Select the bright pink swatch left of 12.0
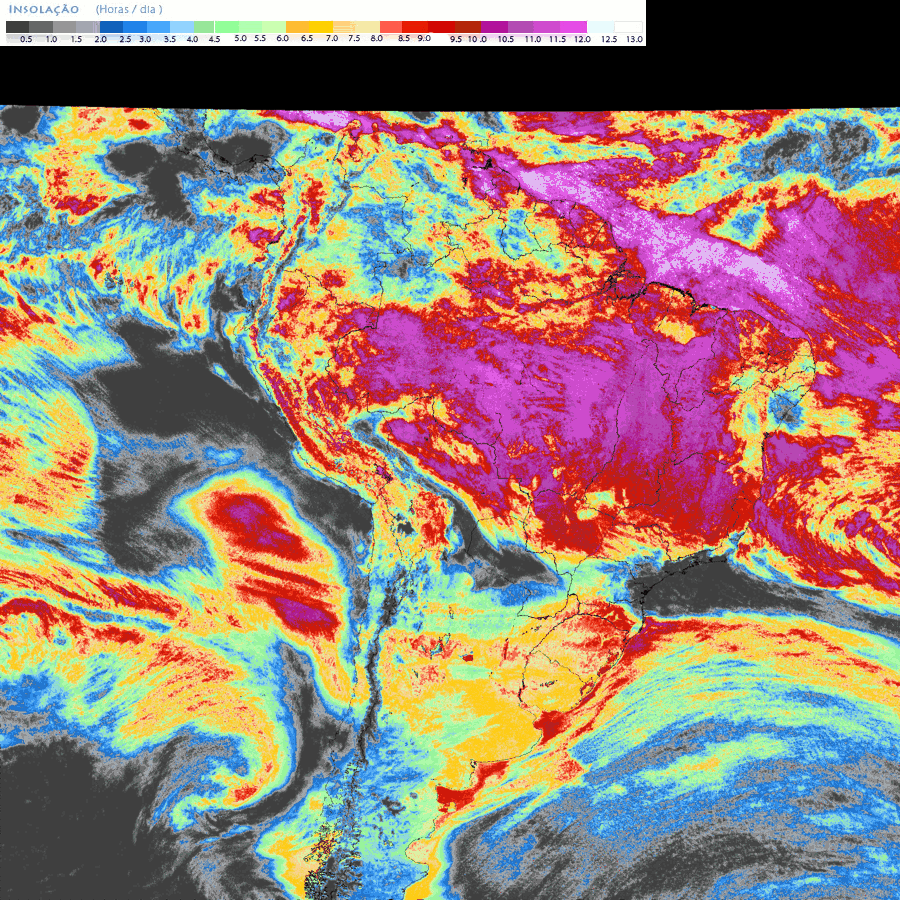 pos(573,27)
